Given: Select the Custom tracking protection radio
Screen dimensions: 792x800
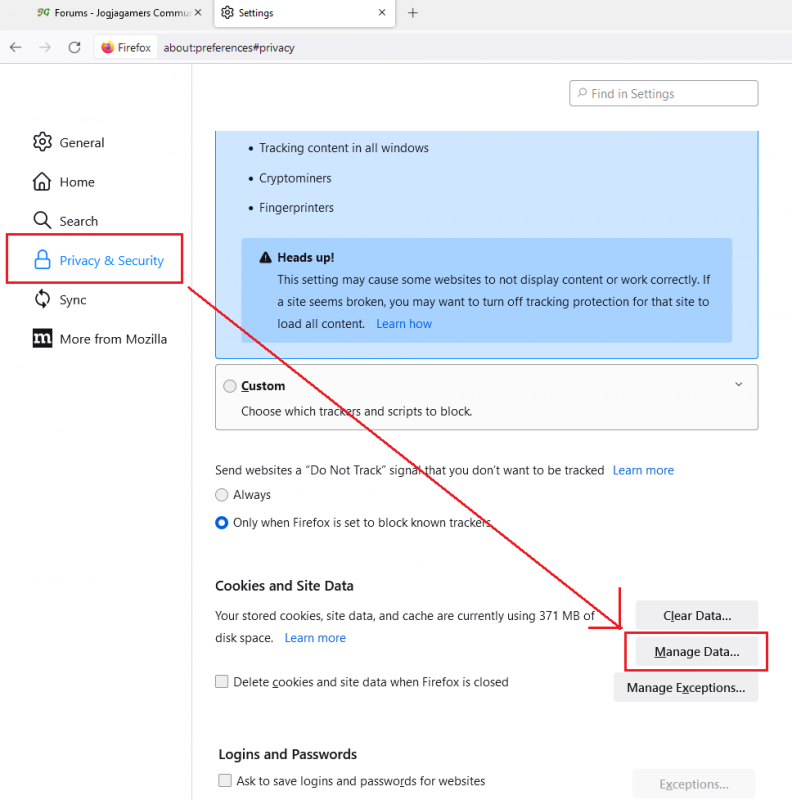Looking at the screenshot, I should point(230,386).
